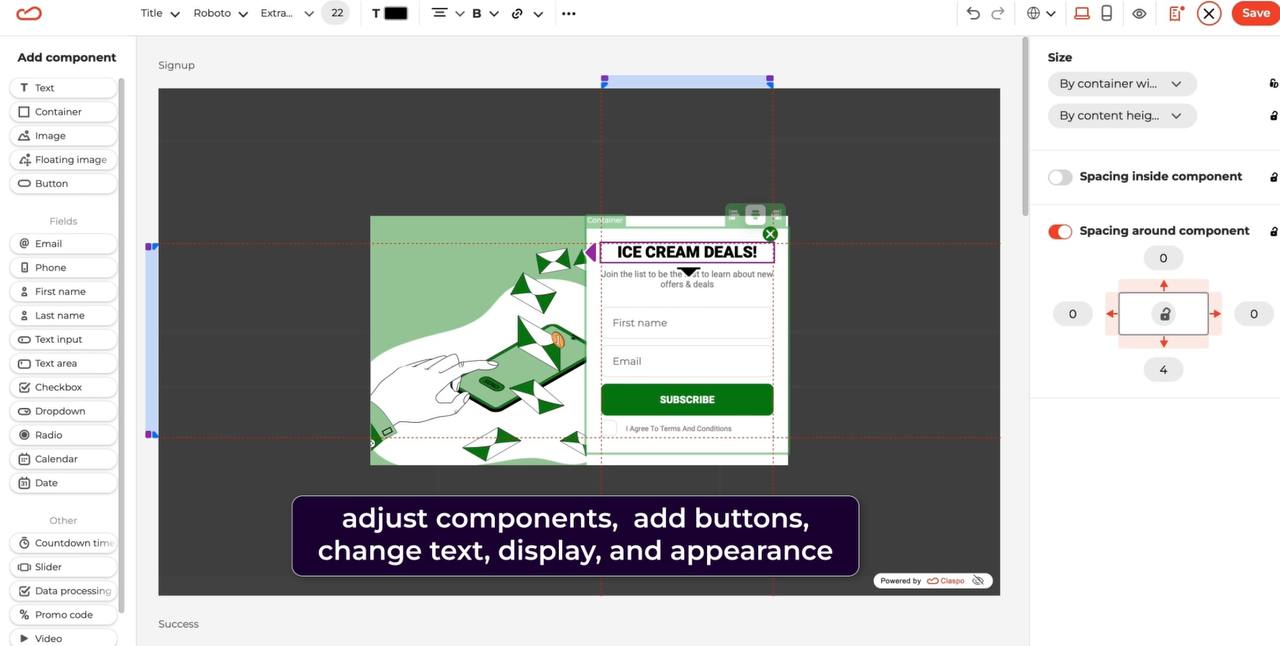The image size is (1280, 646).
Task: Switch to mobile preview mode
Action: pos(1106,11)
